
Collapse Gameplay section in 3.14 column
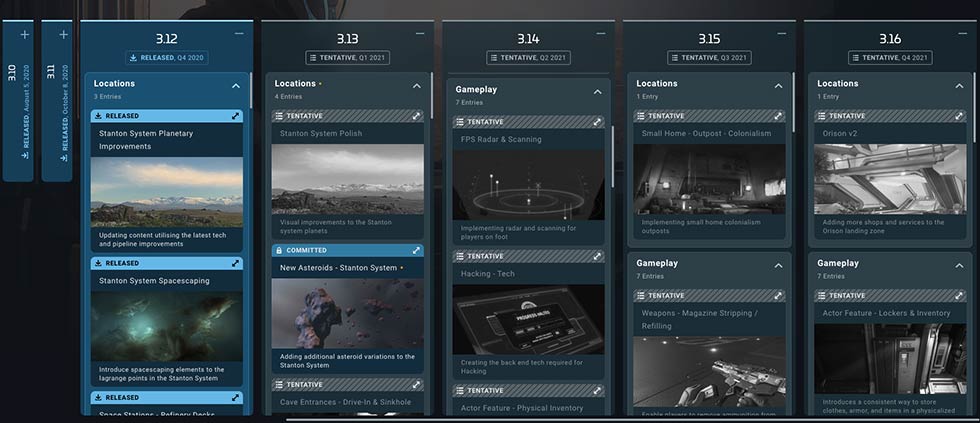[x=598, y=92]
